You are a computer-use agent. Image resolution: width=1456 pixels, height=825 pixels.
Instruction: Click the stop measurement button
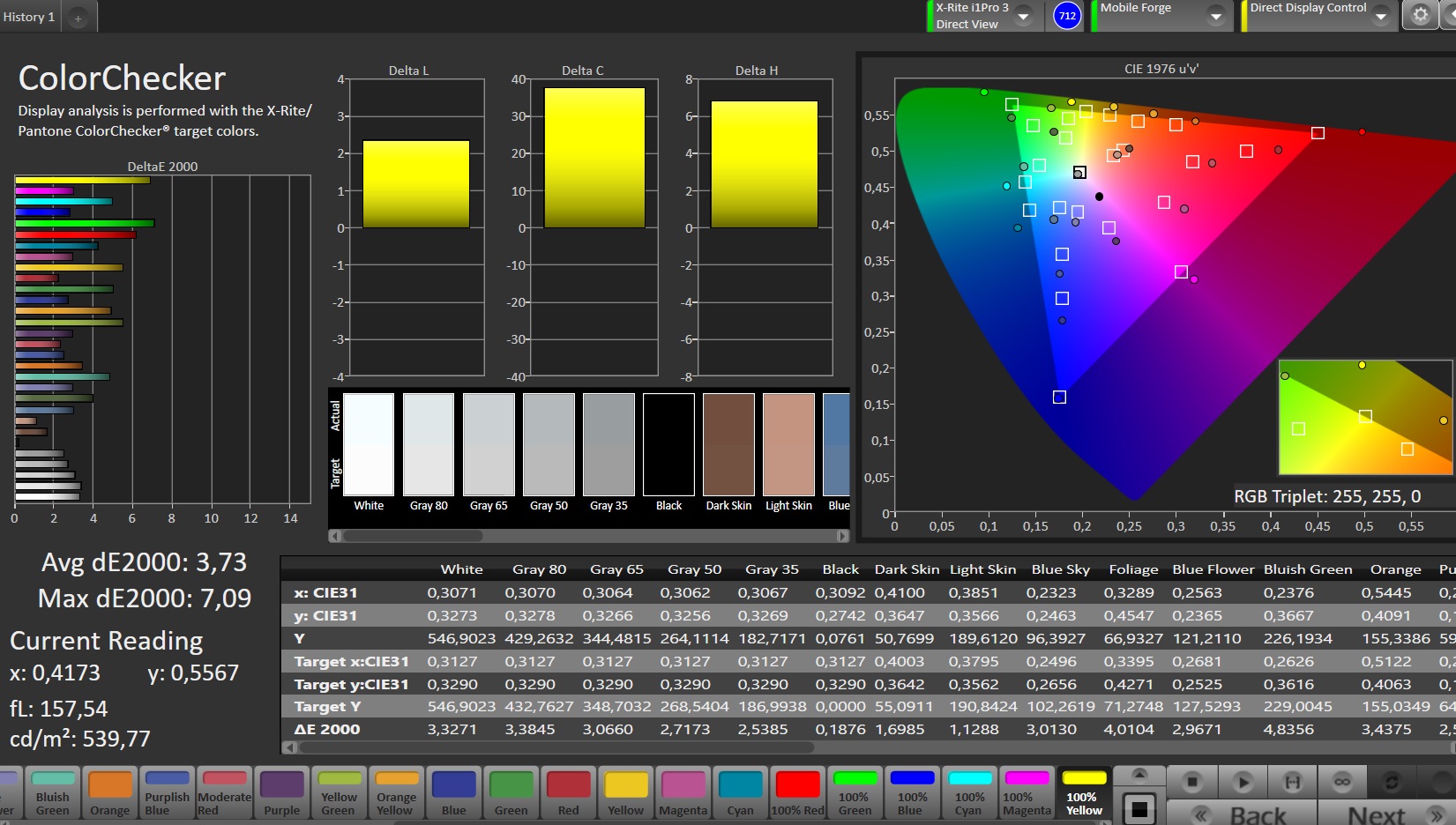[x=1192, y=782]
